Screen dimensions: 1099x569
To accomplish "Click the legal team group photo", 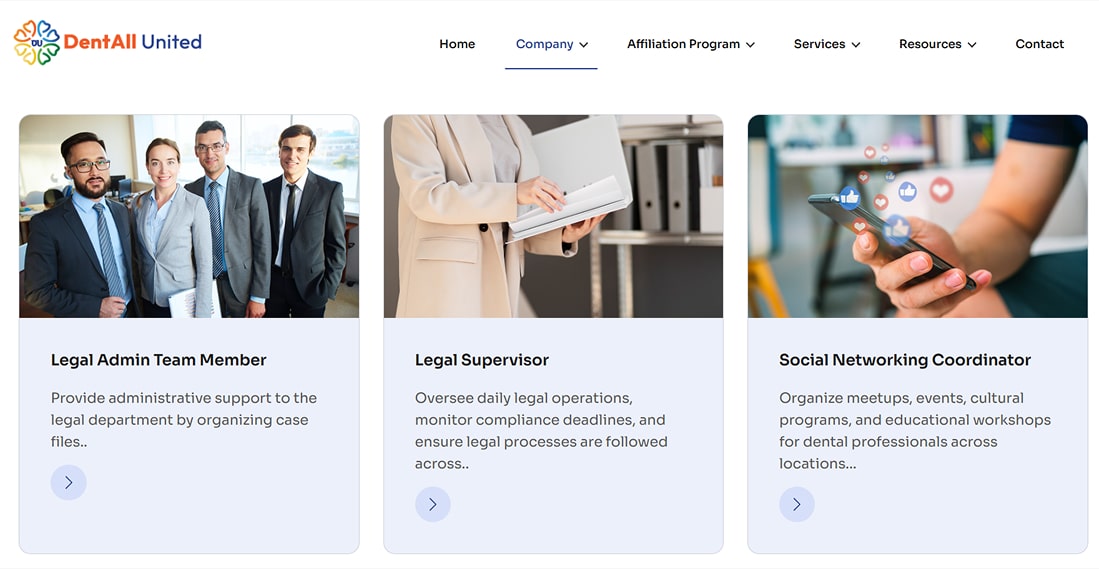I will point(189,216).
